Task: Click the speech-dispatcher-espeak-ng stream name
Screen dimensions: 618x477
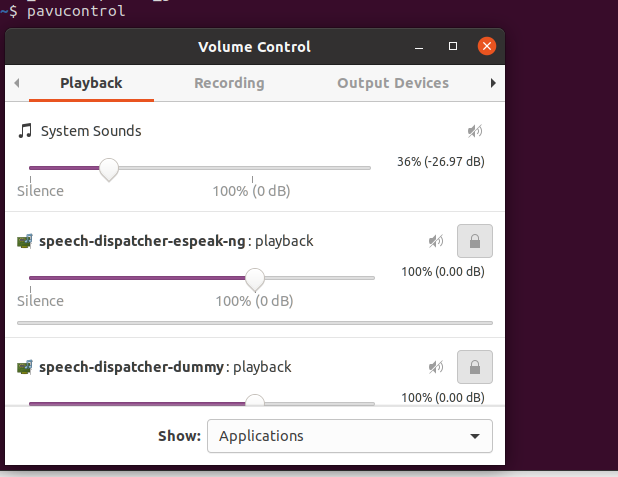Action: [x=142, y=241]
